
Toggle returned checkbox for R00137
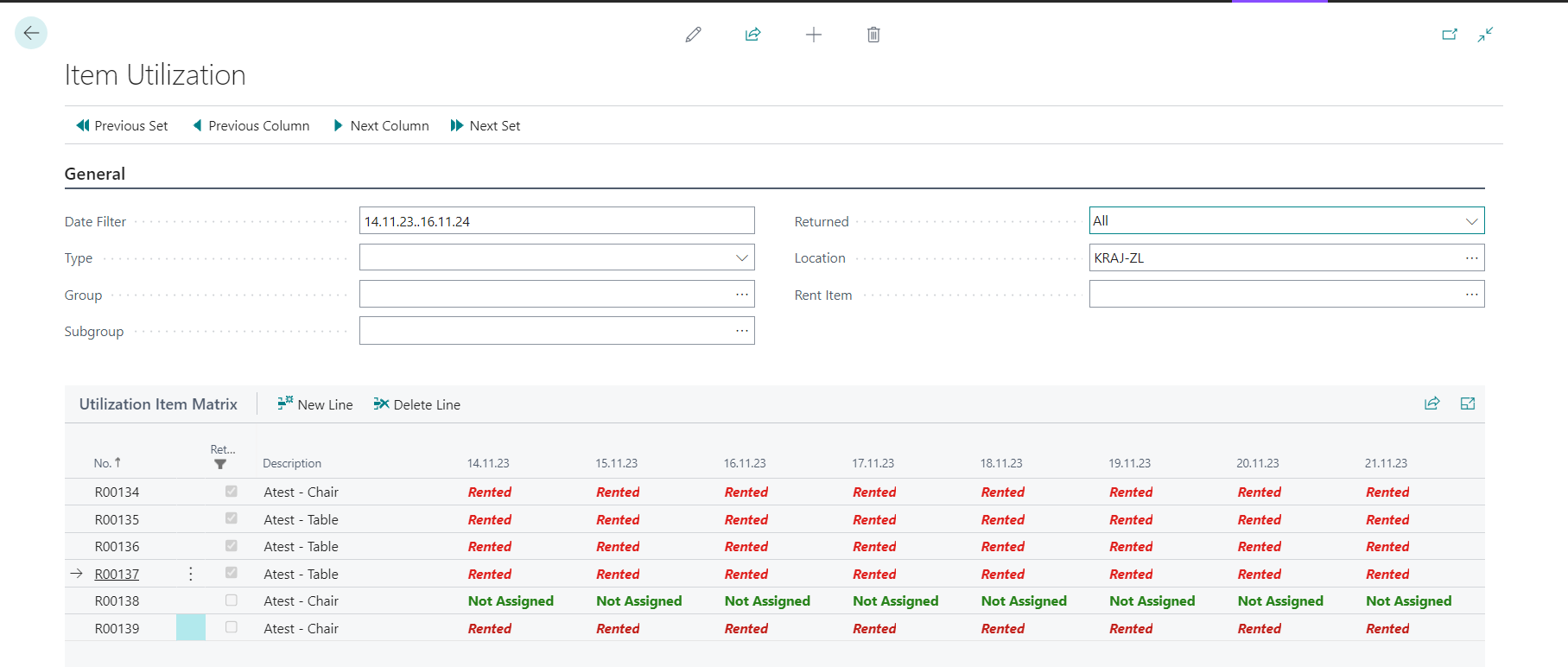[232, 573]
